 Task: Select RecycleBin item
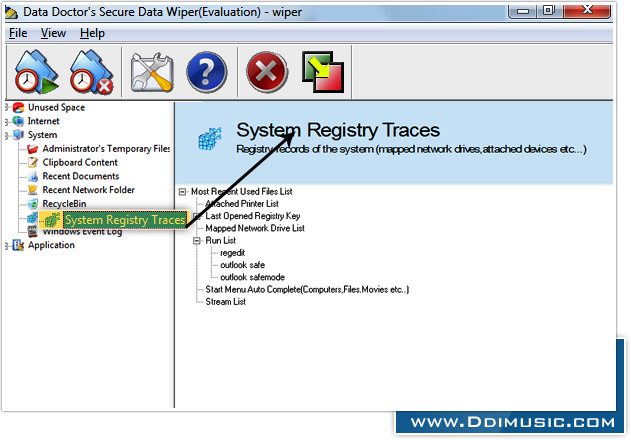64,204
